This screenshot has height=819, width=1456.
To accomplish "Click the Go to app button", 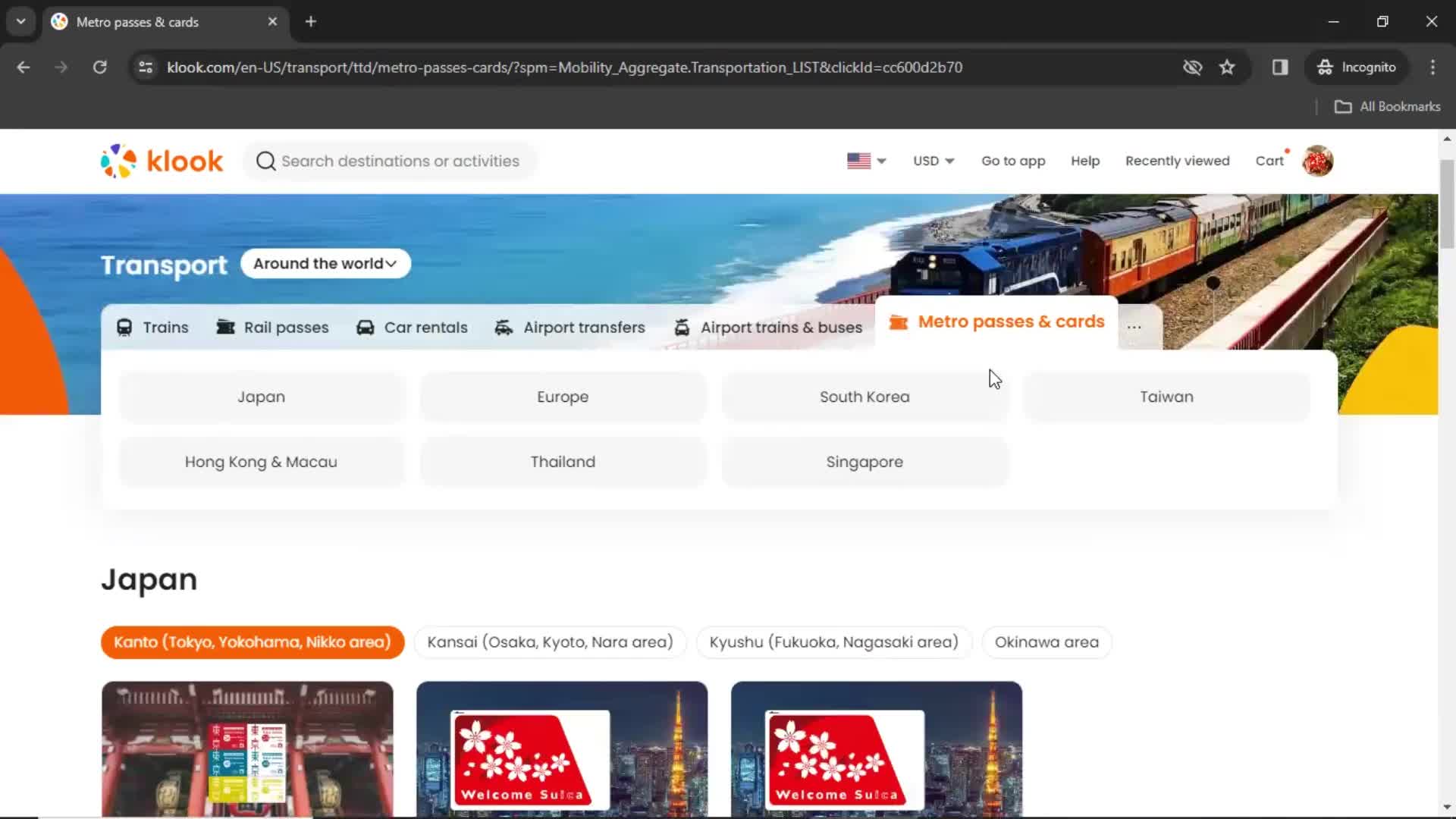I will coord(1013,161).
